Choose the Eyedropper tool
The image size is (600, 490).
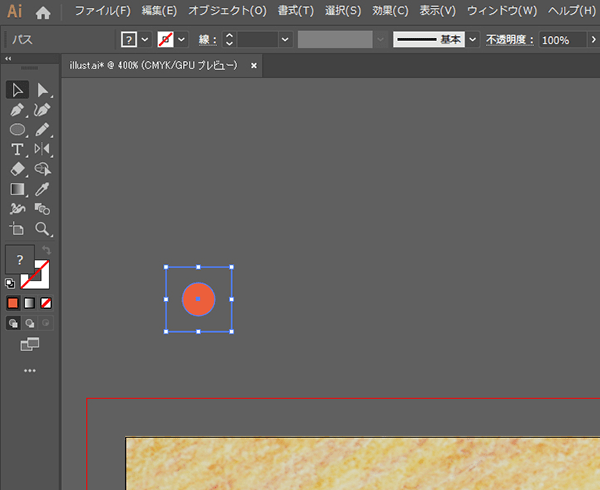click(42, 188)
